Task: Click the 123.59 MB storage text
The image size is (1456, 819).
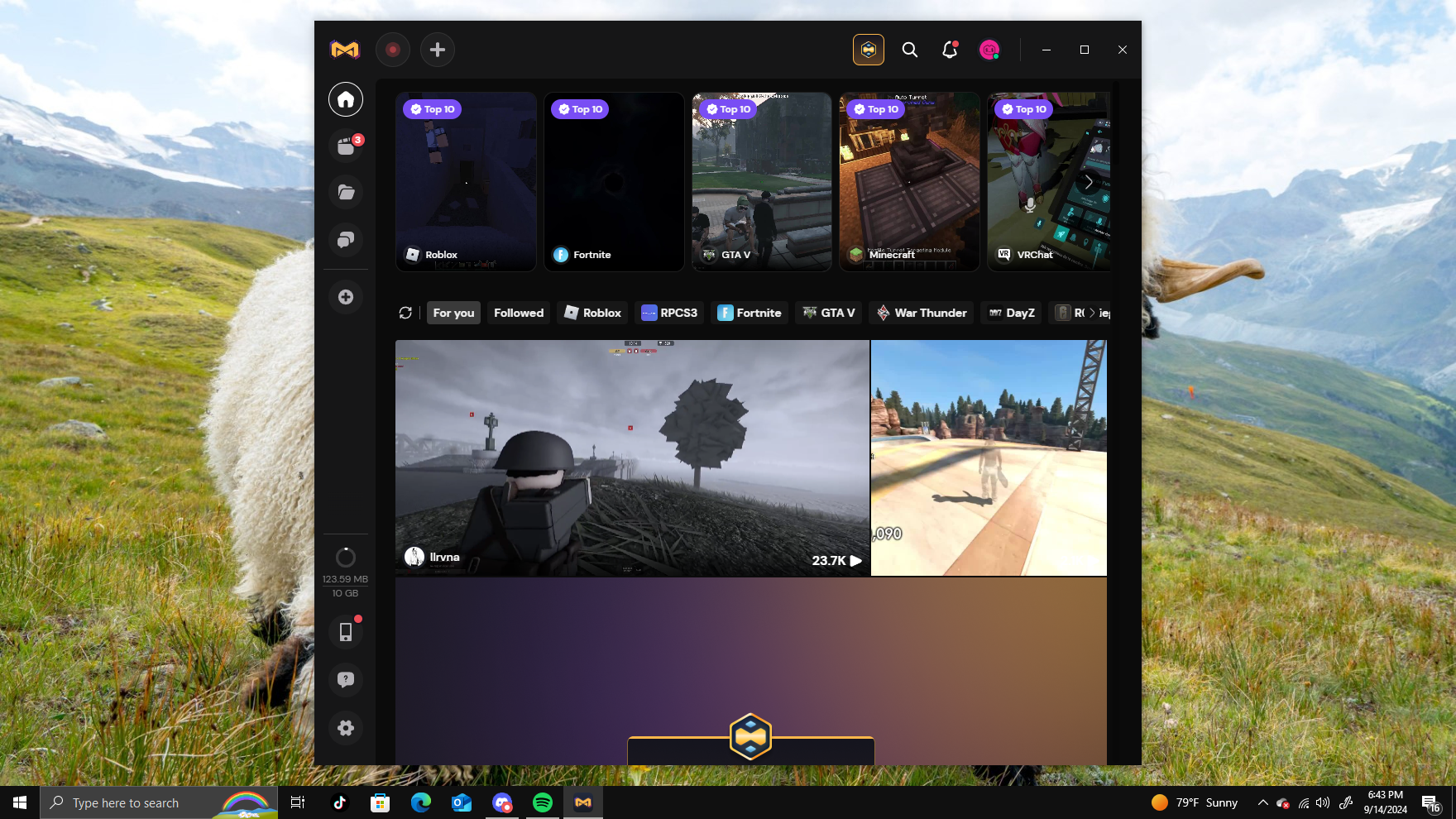Action: (345, 579)
